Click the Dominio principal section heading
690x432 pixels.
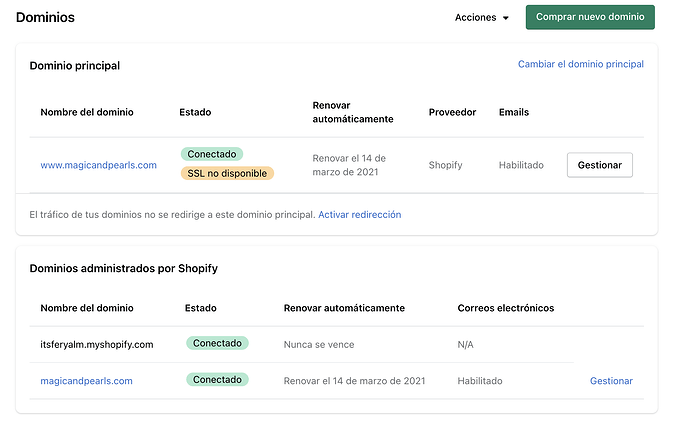pos(74,66)
